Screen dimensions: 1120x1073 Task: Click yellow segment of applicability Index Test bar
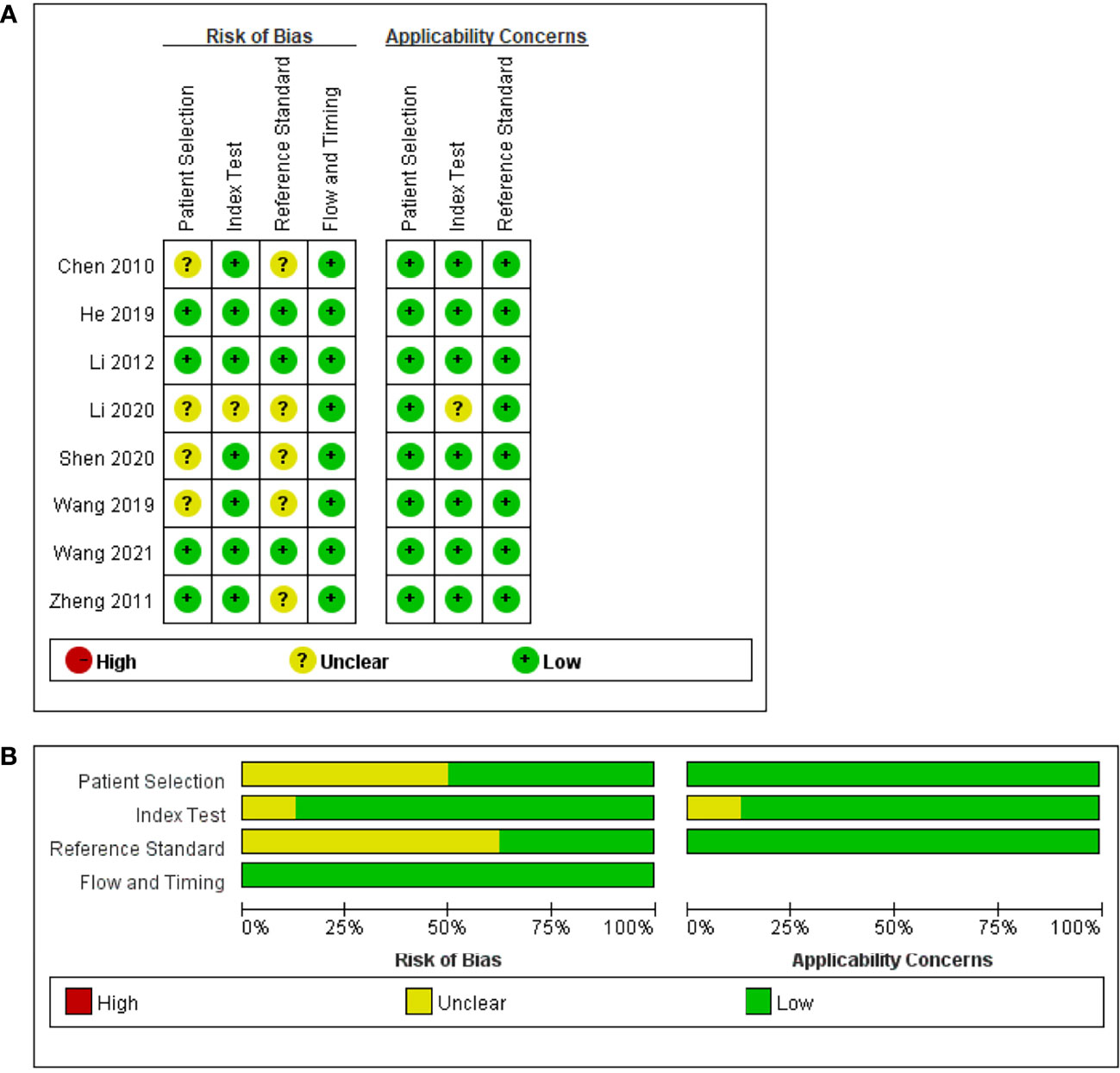pyautogui.click(x=714, y=807)
